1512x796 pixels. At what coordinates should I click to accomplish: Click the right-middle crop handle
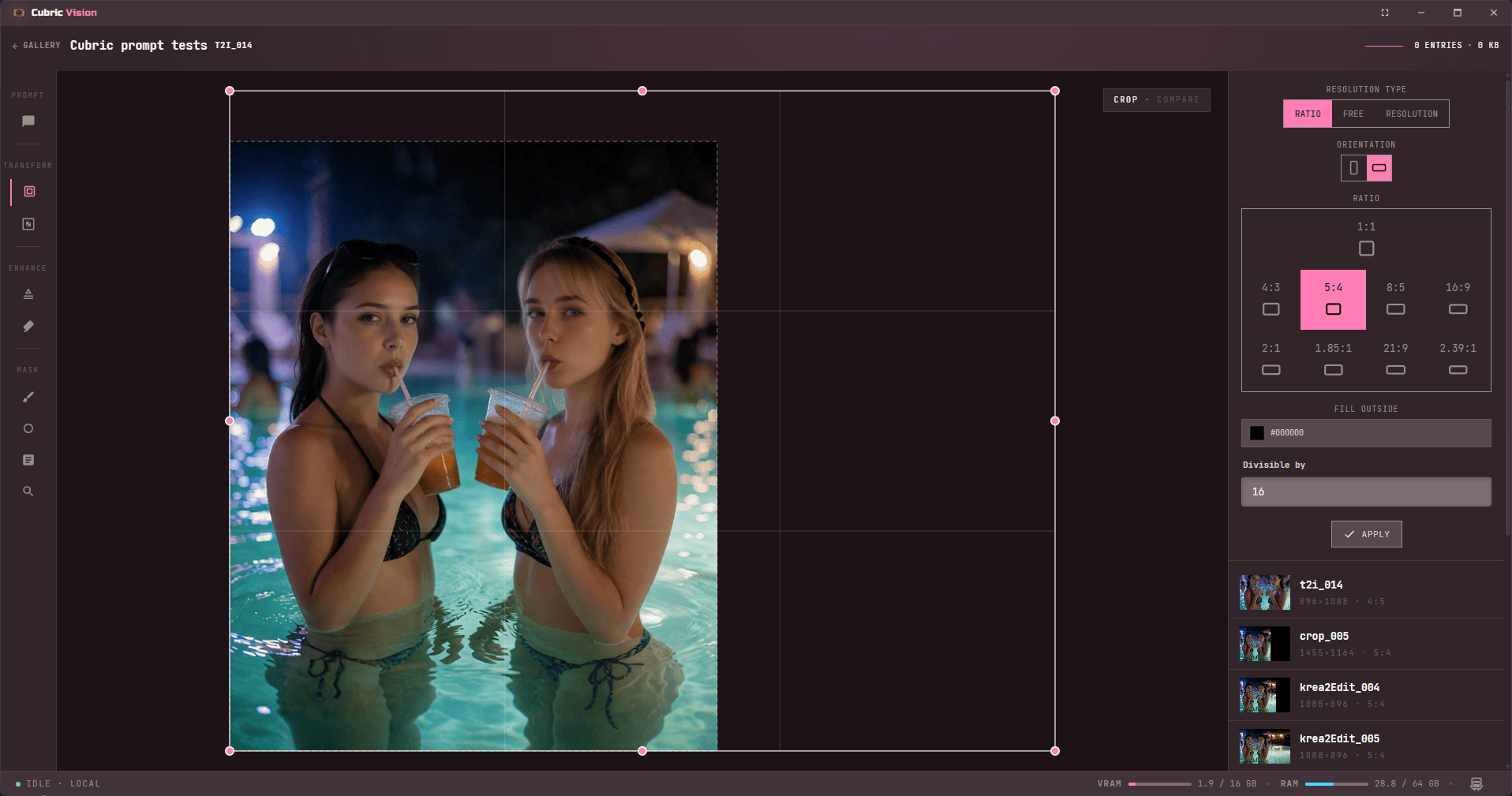tap(1055, 421)
